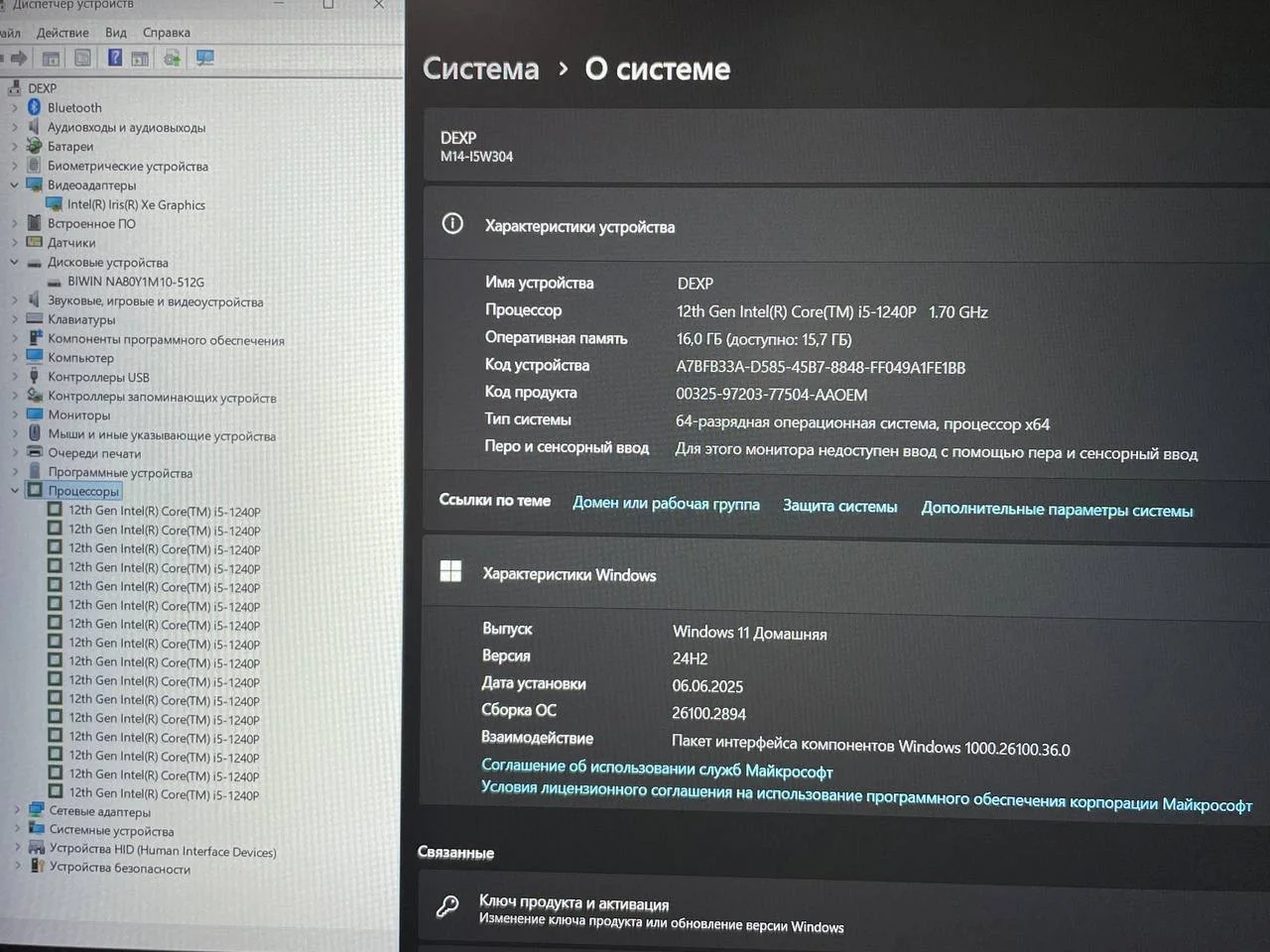Screen dimensions: 1270x952
Task: Click the OS build value 26100.2894
Action: 709,713
